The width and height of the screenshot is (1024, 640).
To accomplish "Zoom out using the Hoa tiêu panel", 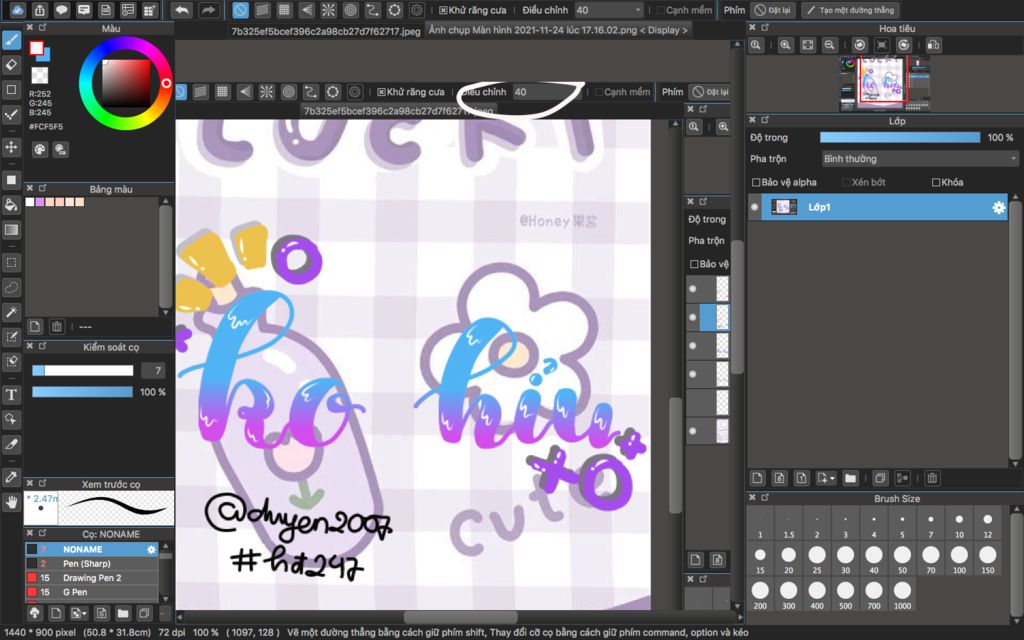I will point(829,45).
